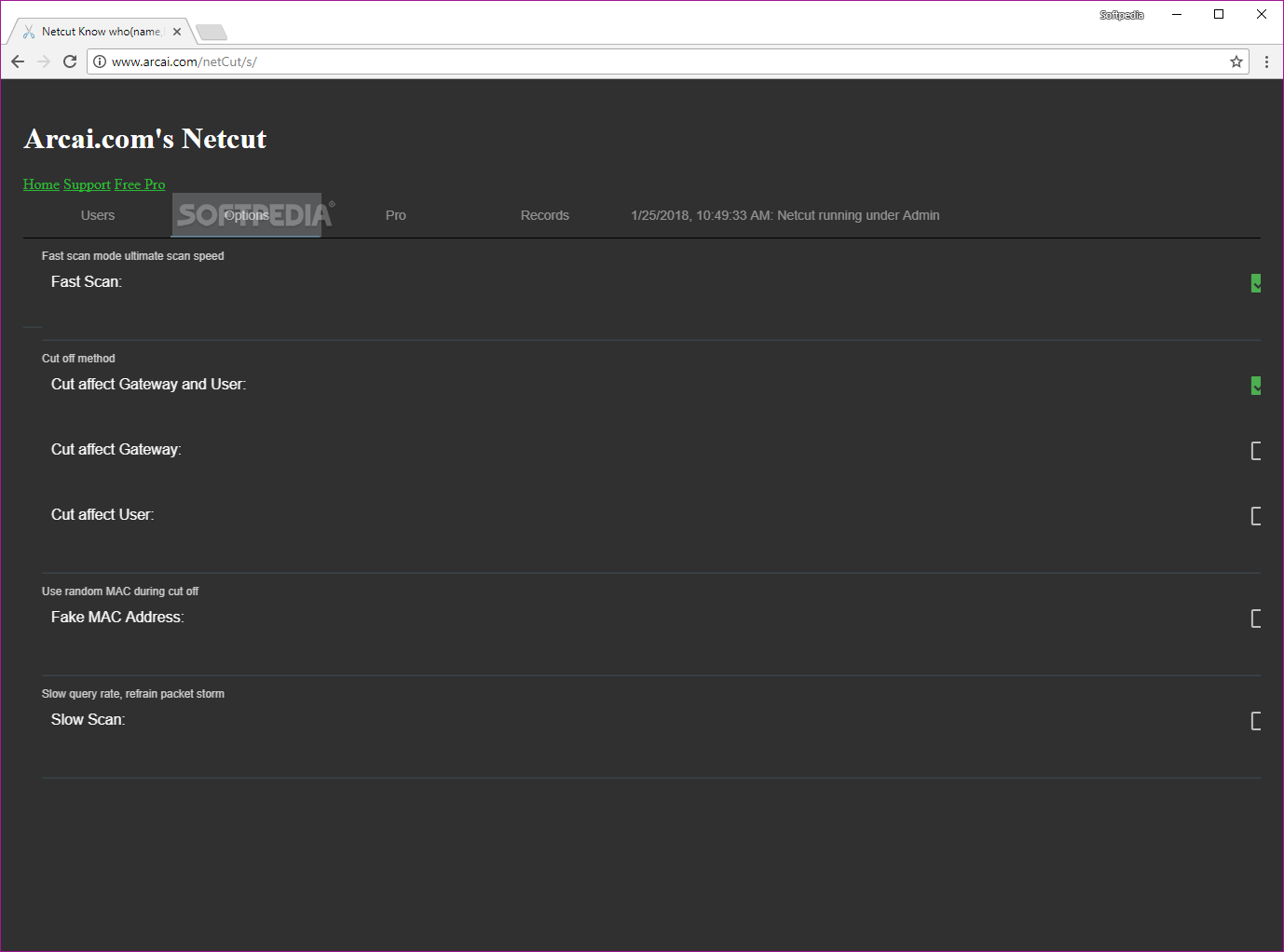The height and width of the screenshot is (952, 1284).
Task: Maximize the browser window
Action: coord(1219,14)
